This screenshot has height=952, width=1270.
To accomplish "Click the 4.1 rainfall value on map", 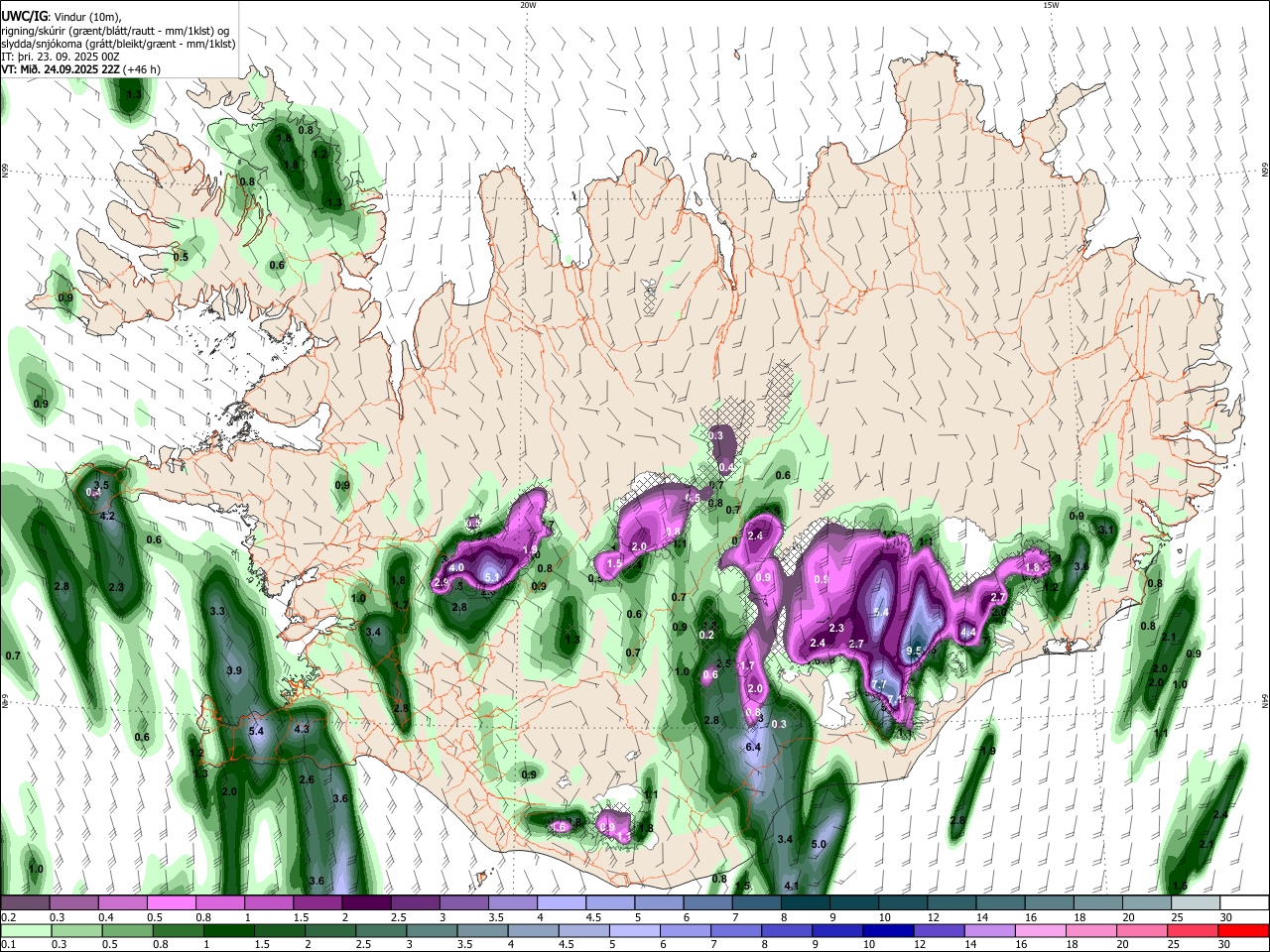I will tap(792, 886).
